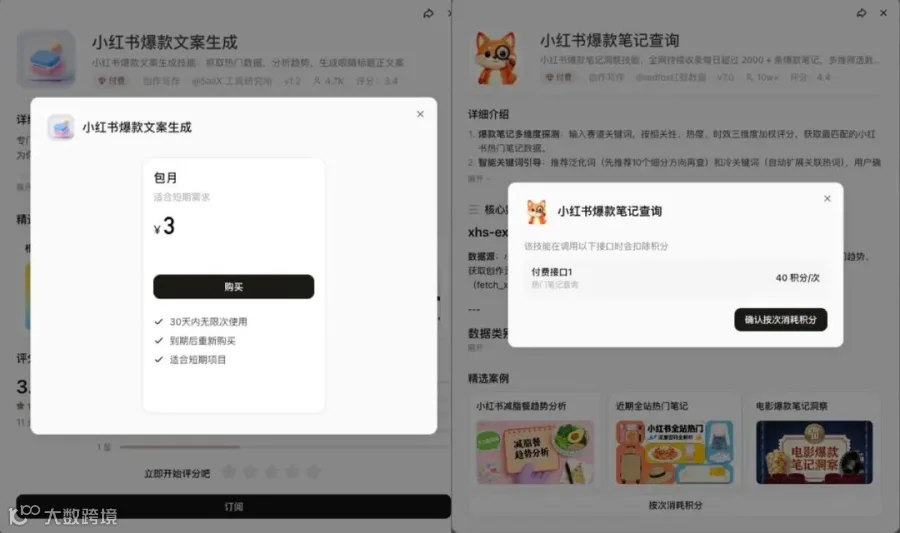Click the 精选案例 heading in the right window

[488, 378]
